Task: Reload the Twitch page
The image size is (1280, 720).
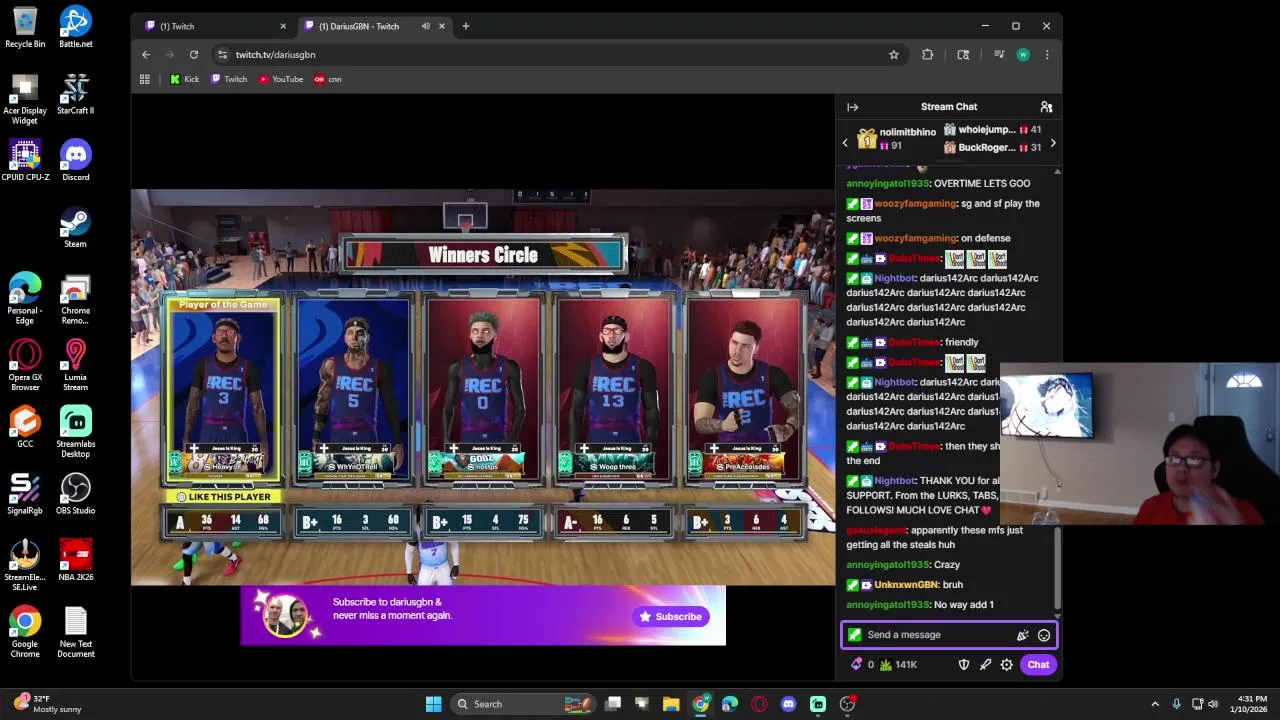Action: [194, 55]
